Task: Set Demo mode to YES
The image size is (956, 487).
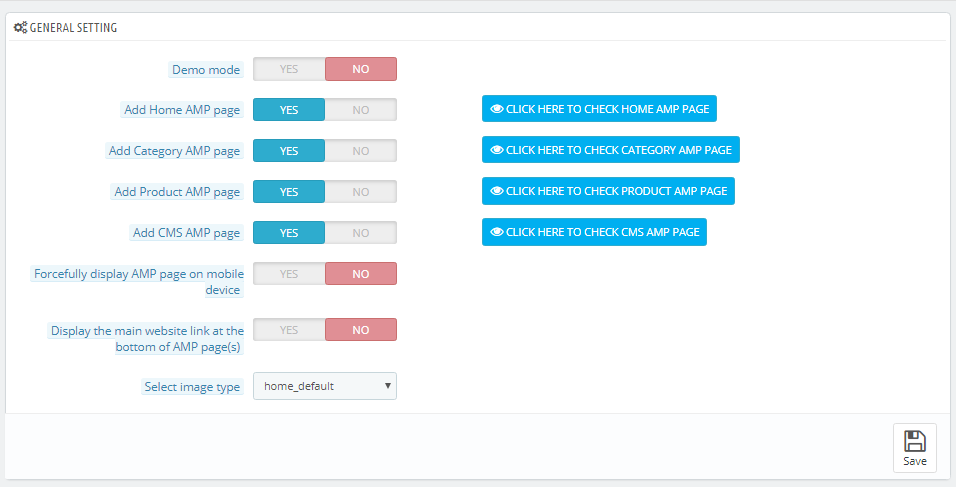Action: (289, 69)
